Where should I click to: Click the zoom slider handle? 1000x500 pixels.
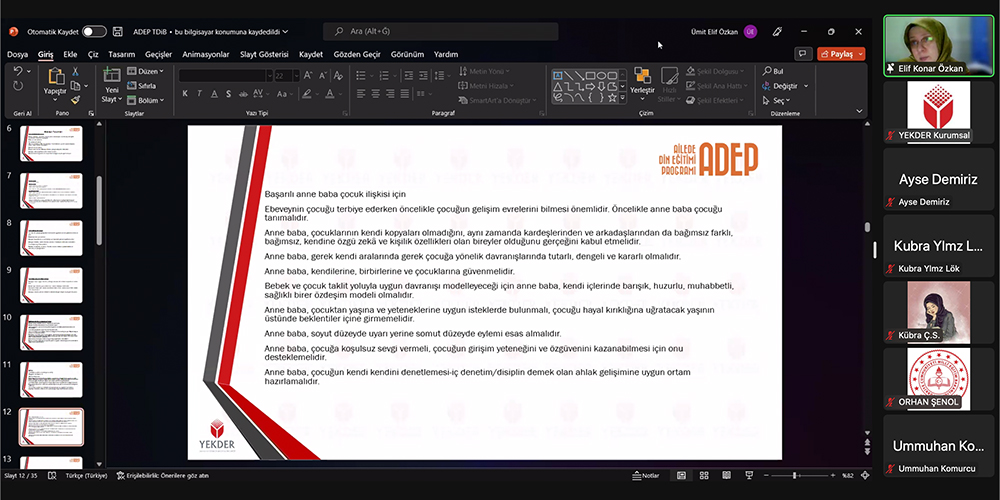795,475
